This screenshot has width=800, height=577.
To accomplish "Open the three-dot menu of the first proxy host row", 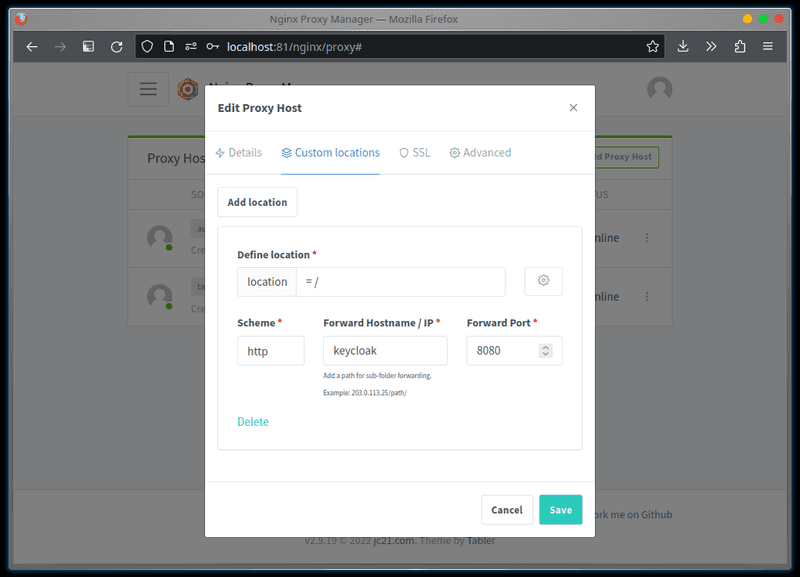I will pos(647,238).
